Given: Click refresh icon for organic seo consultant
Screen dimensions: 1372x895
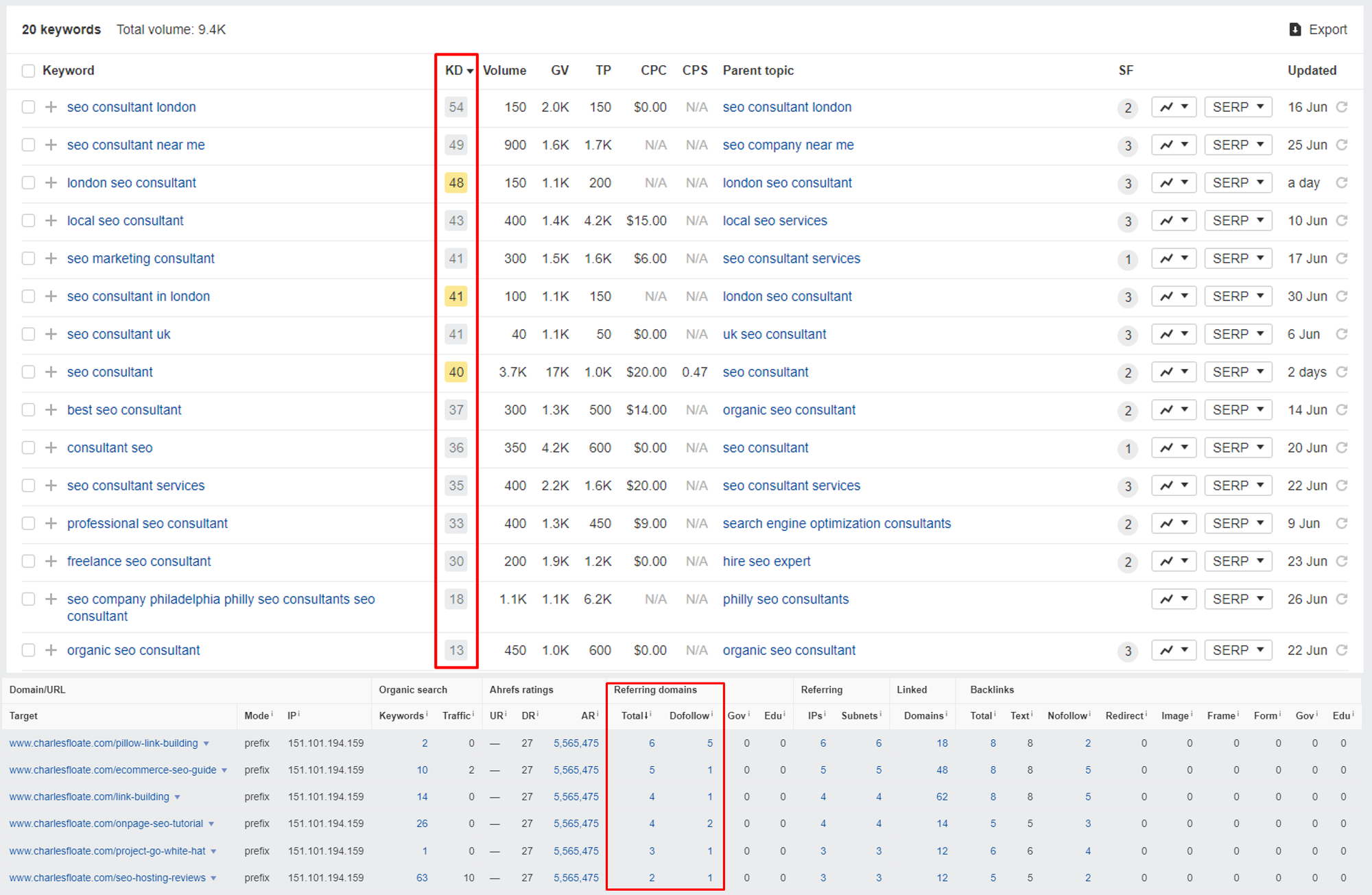Looking at the screenshot, I should (x=1342, y=650).
